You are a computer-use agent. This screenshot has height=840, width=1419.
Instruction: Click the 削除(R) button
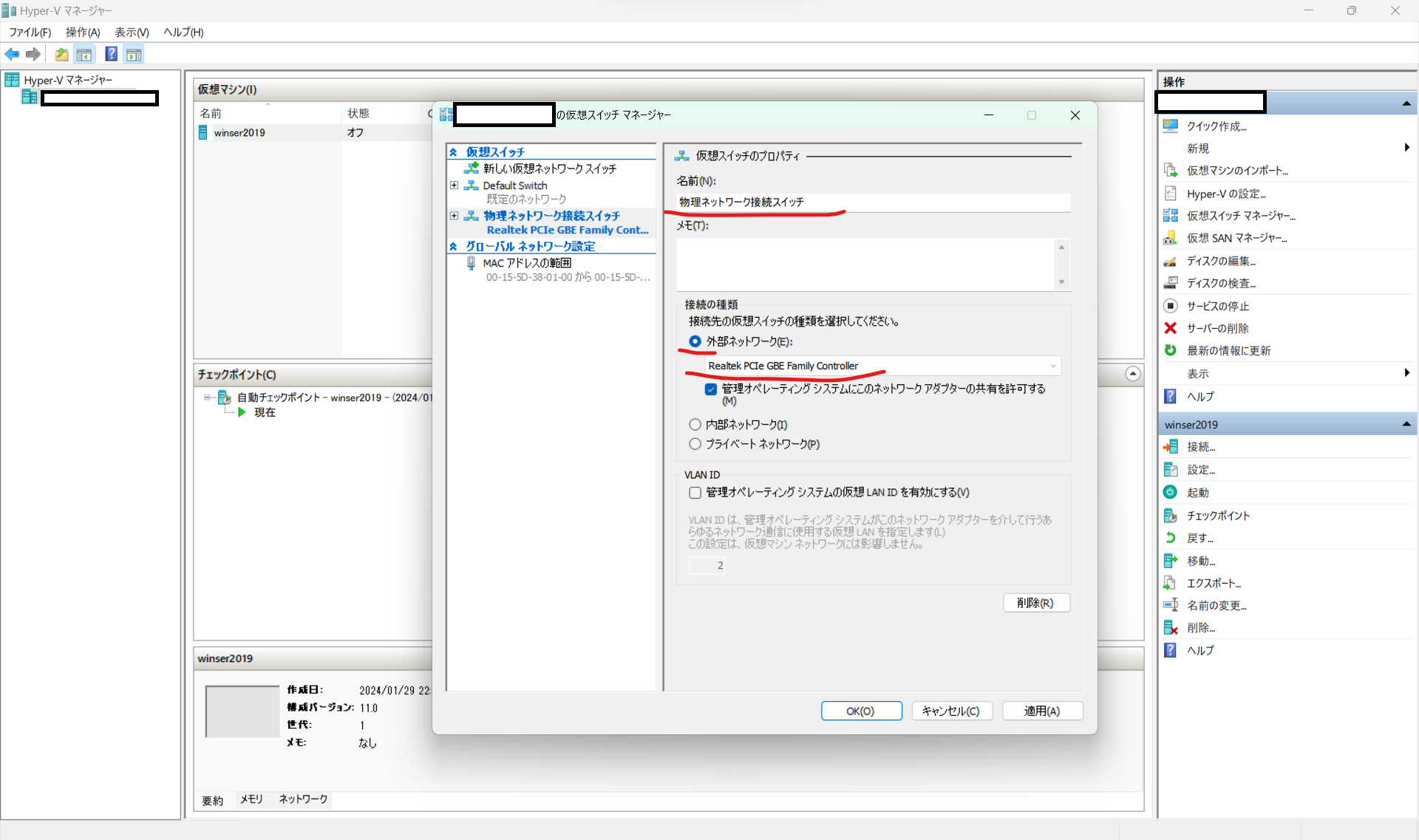click(1035, 603)
